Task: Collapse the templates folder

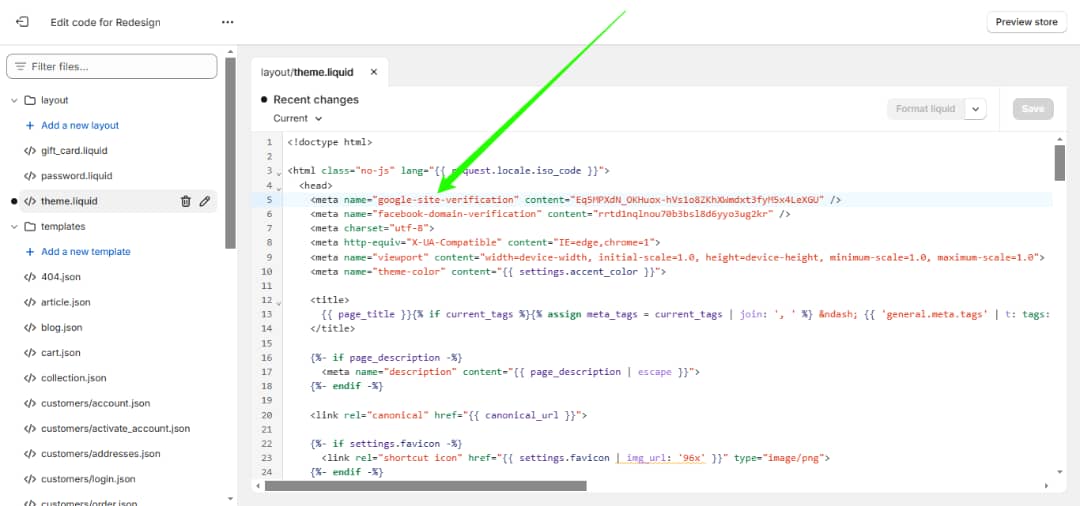Action: coord(14,226)
